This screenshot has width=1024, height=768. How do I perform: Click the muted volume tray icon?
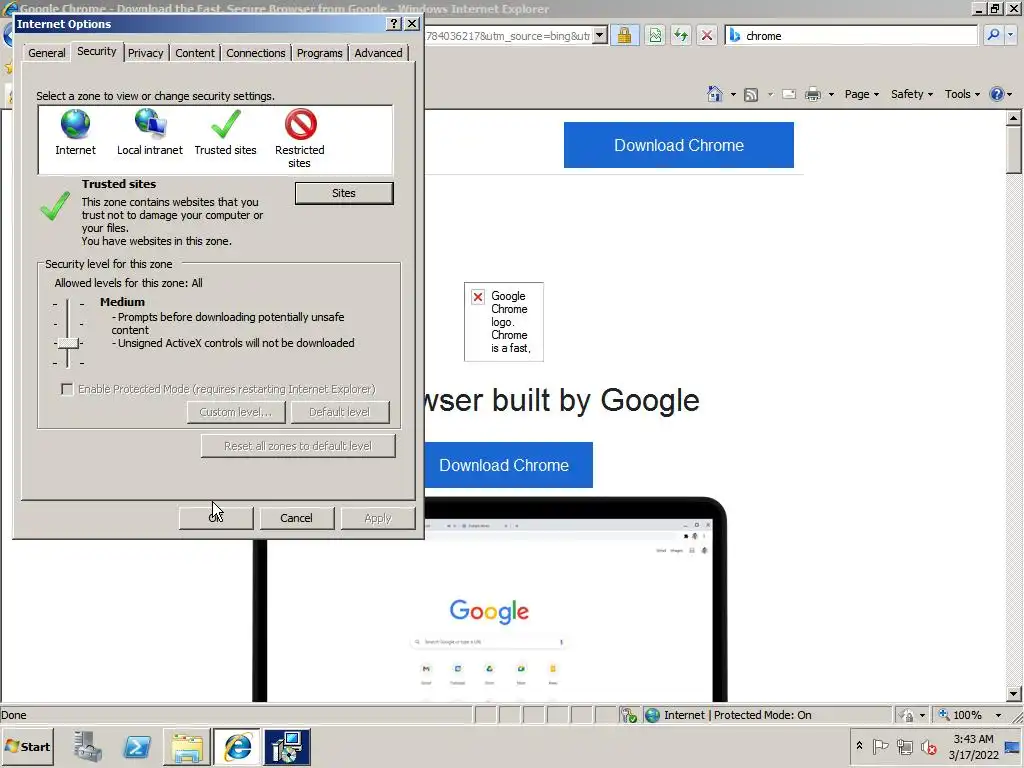click(929, 746)
